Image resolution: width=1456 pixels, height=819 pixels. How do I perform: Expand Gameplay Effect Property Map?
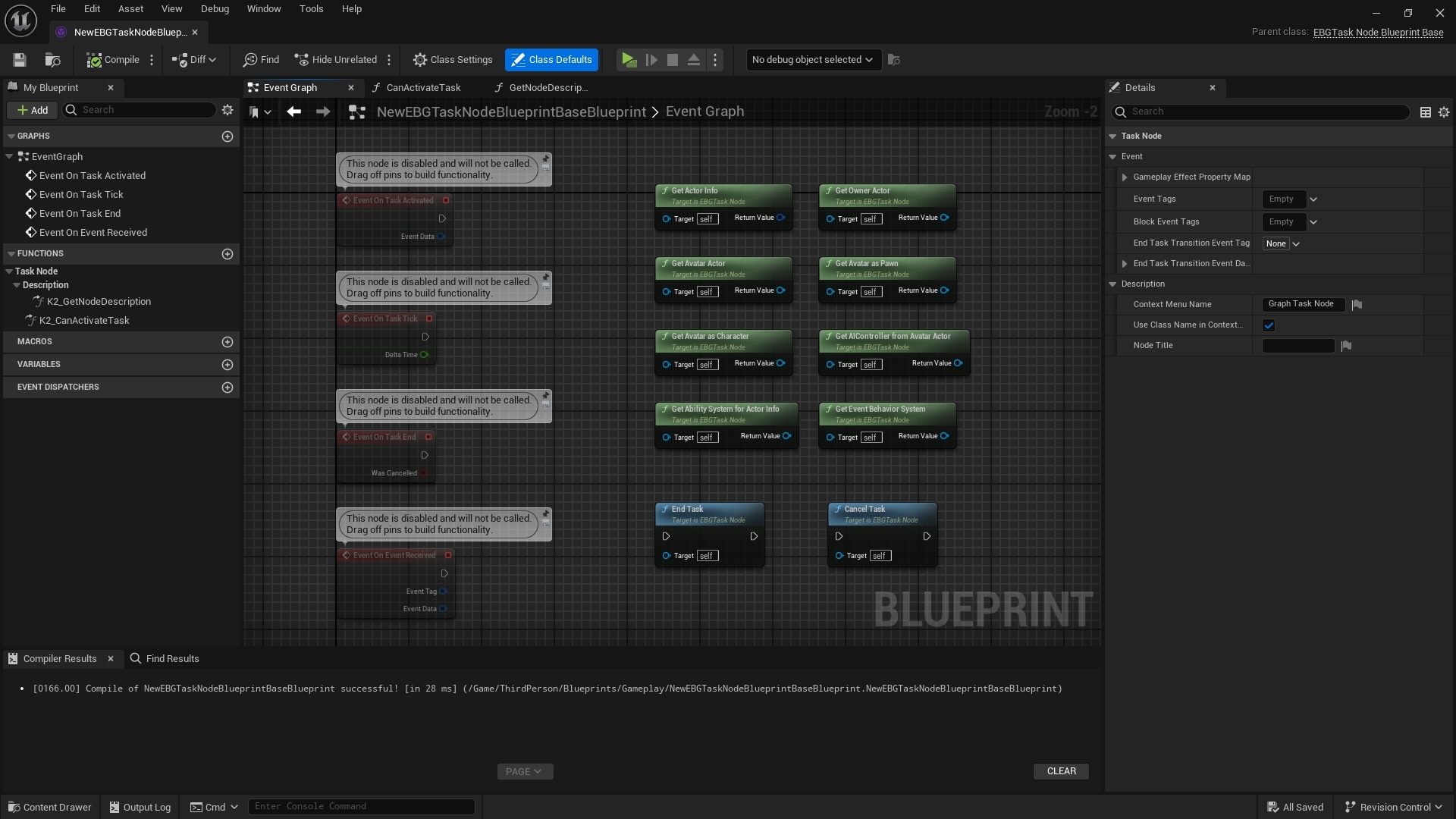tap(1125, 177)
